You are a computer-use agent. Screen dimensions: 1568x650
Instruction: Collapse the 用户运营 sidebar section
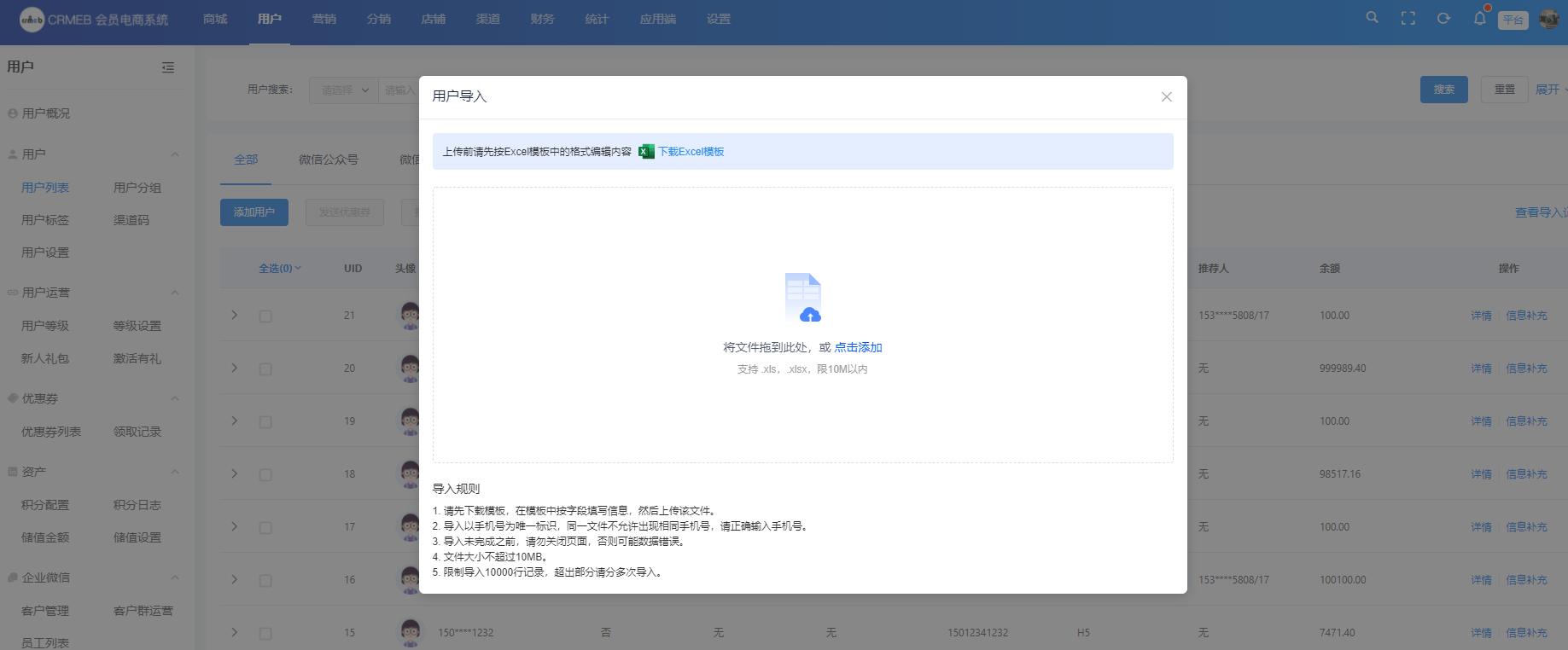175,293
